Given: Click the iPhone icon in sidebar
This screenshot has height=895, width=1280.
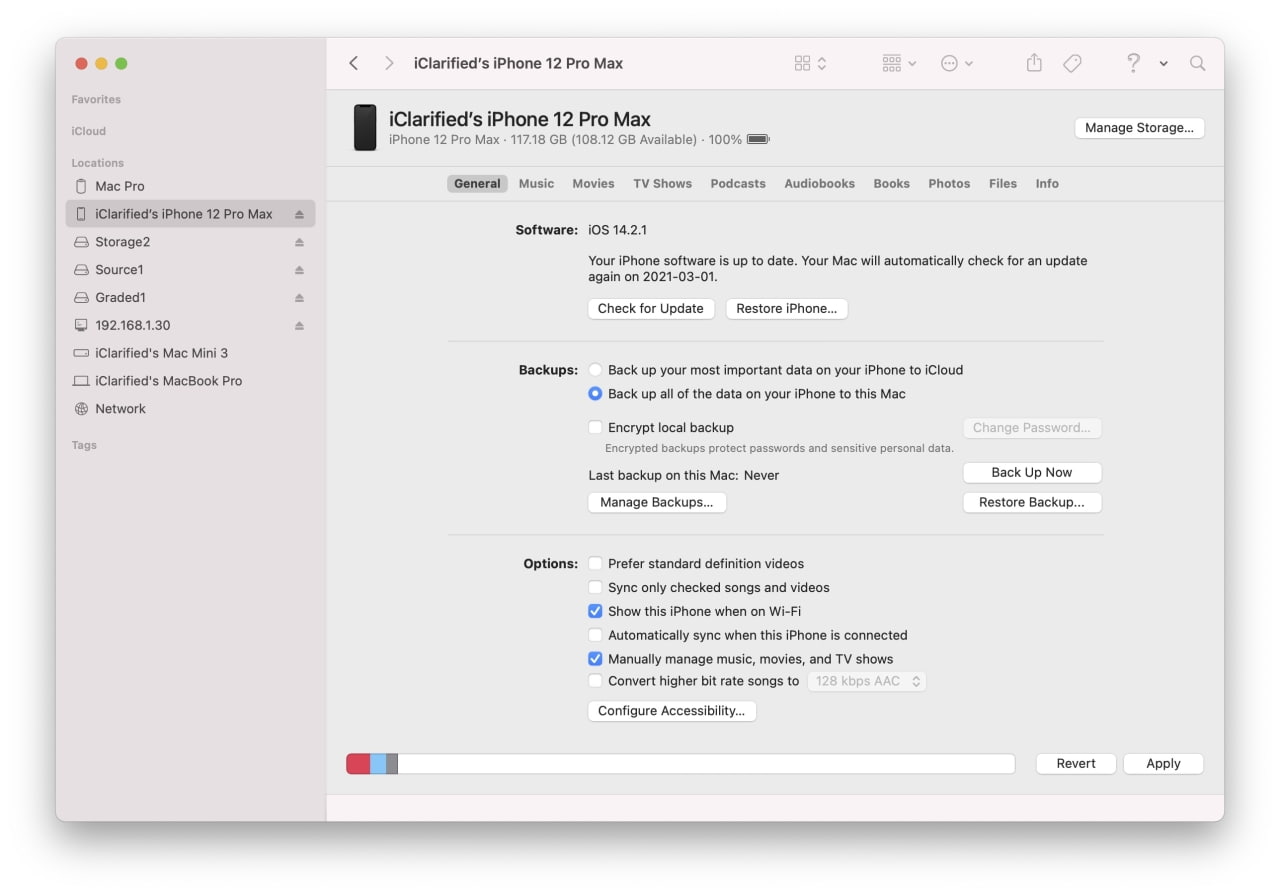Looking at the screenshot, I should (x=81, y=214).
